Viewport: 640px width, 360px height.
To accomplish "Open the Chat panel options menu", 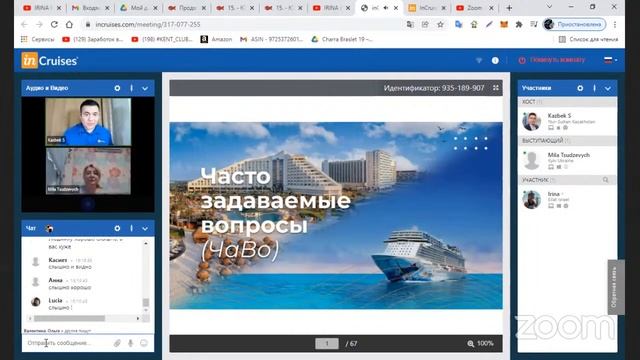I will 131,229.
